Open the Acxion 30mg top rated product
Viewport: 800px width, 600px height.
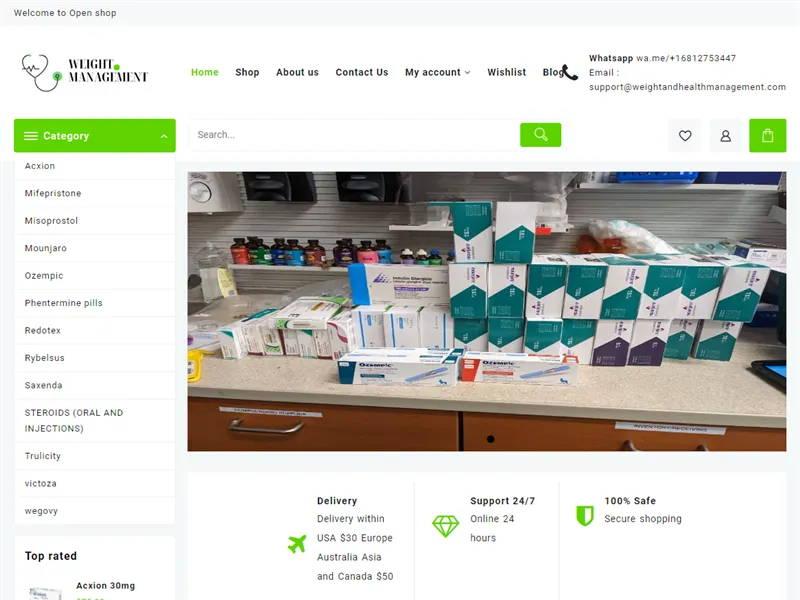pos(106,586)
